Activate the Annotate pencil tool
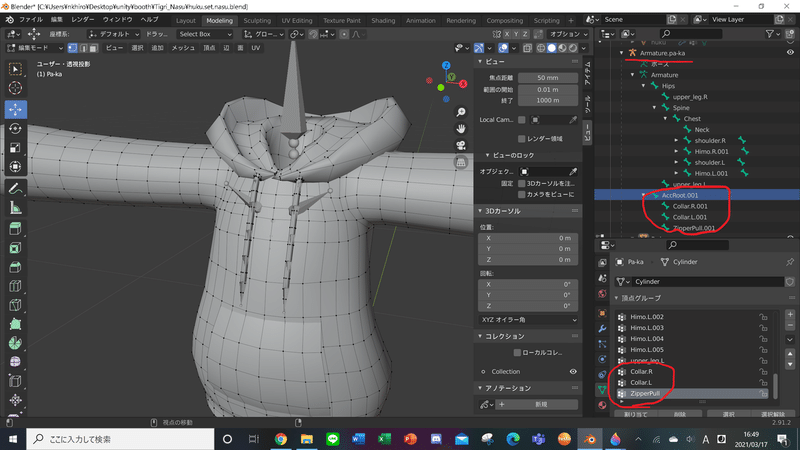 (x=15, y=187)
